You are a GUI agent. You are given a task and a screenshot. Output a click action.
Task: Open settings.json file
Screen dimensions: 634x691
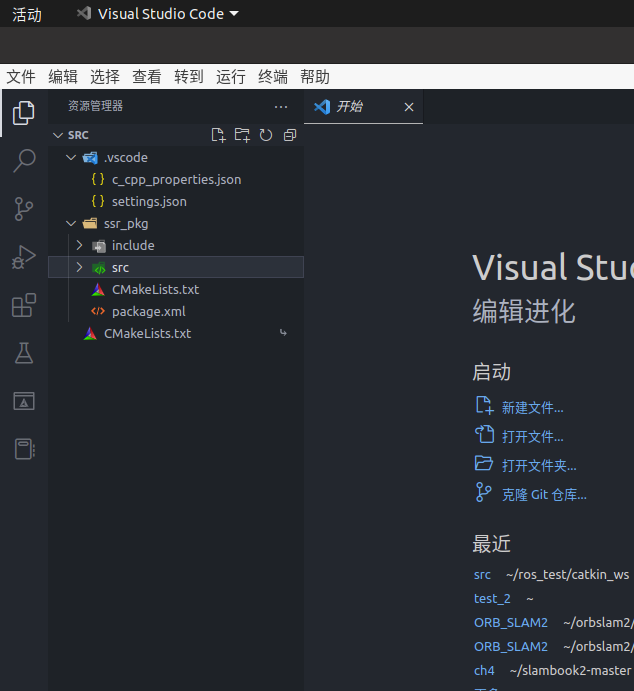click(x=176, y=201)
